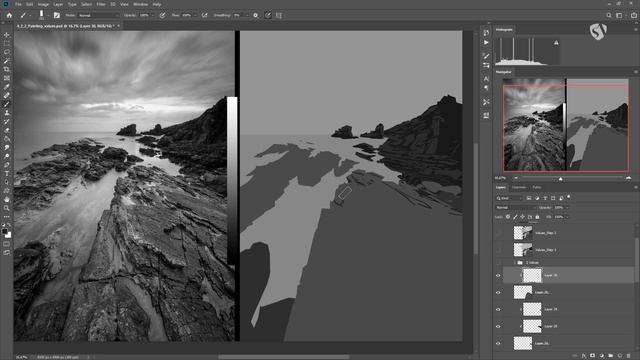Switch to the Channels tab

(519, 187)
